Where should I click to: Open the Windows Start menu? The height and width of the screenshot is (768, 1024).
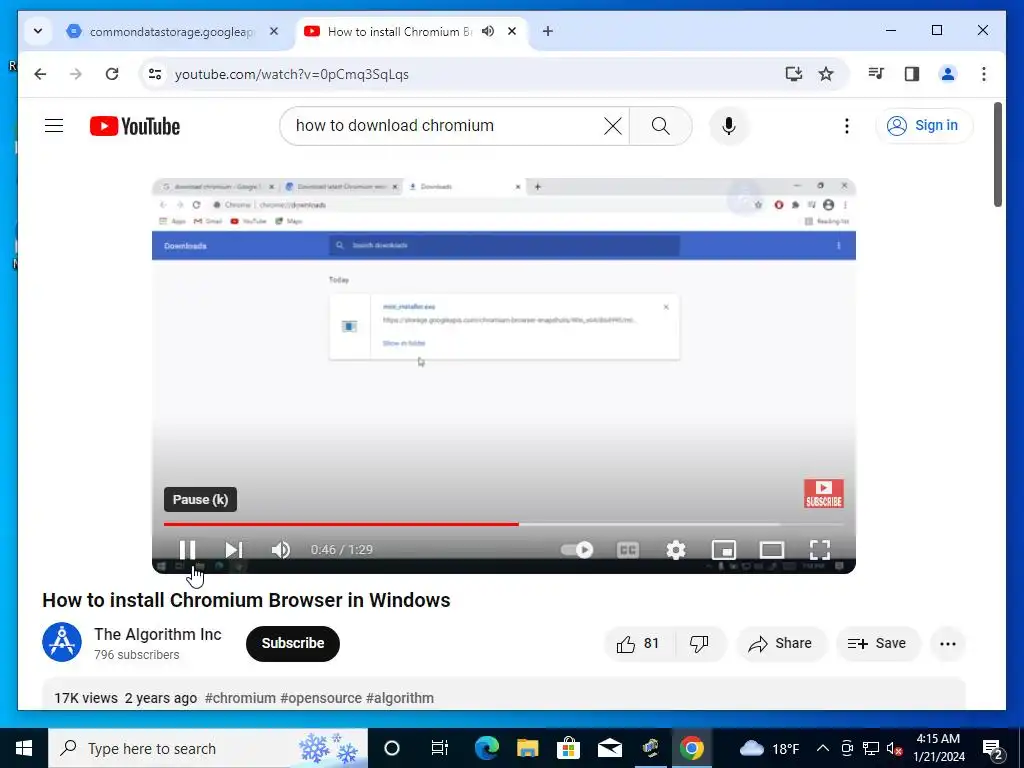click(x=24, y=748)
